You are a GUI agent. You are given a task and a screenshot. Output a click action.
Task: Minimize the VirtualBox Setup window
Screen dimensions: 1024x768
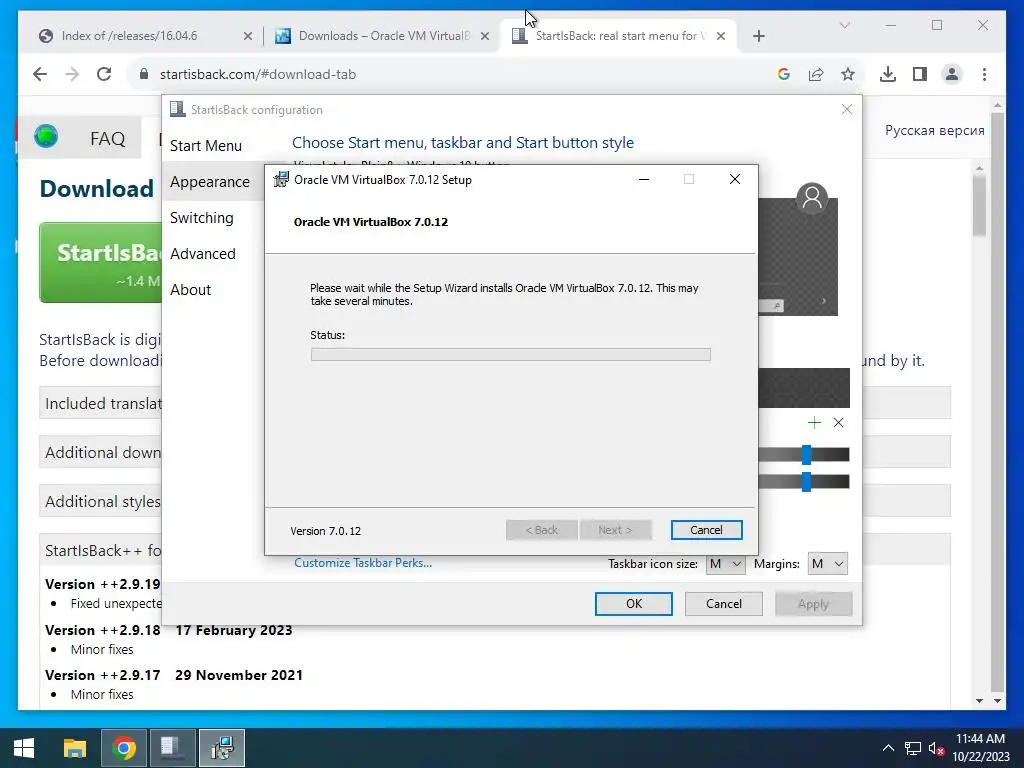[x=644, y=180]
